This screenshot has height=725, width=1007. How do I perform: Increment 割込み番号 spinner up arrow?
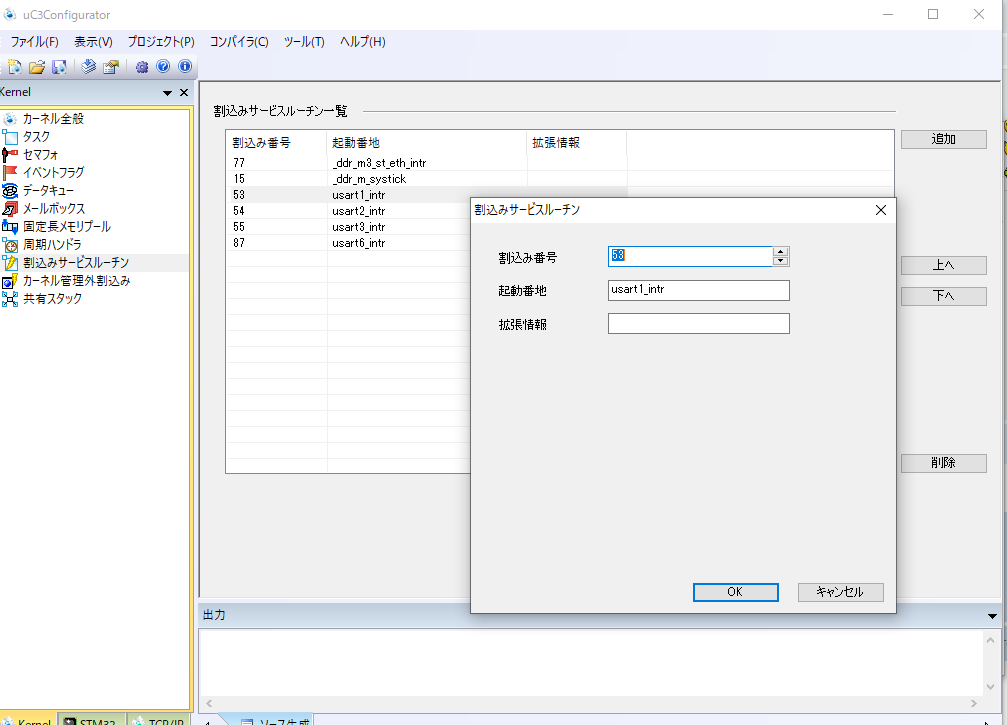[x=780, y=252]
